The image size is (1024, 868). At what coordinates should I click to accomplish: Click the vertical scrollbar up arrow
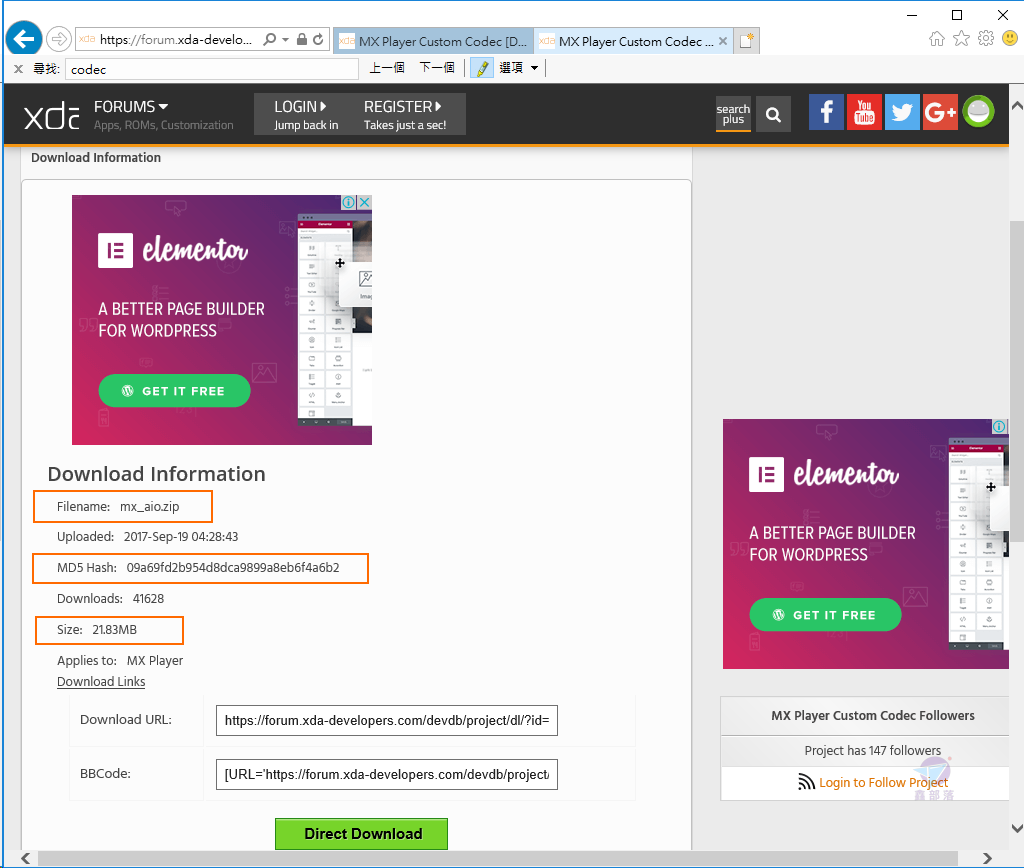tap(1017, 105)
